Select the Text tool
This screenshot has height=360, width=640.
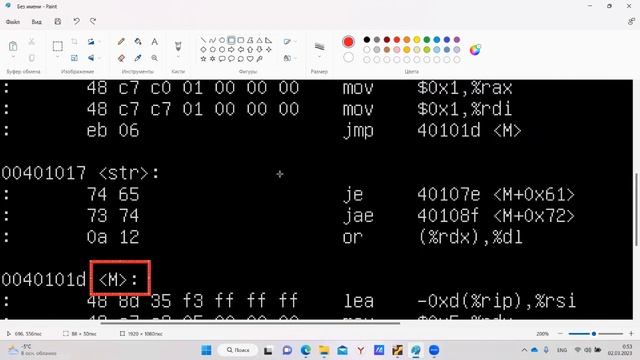[154, 42]
